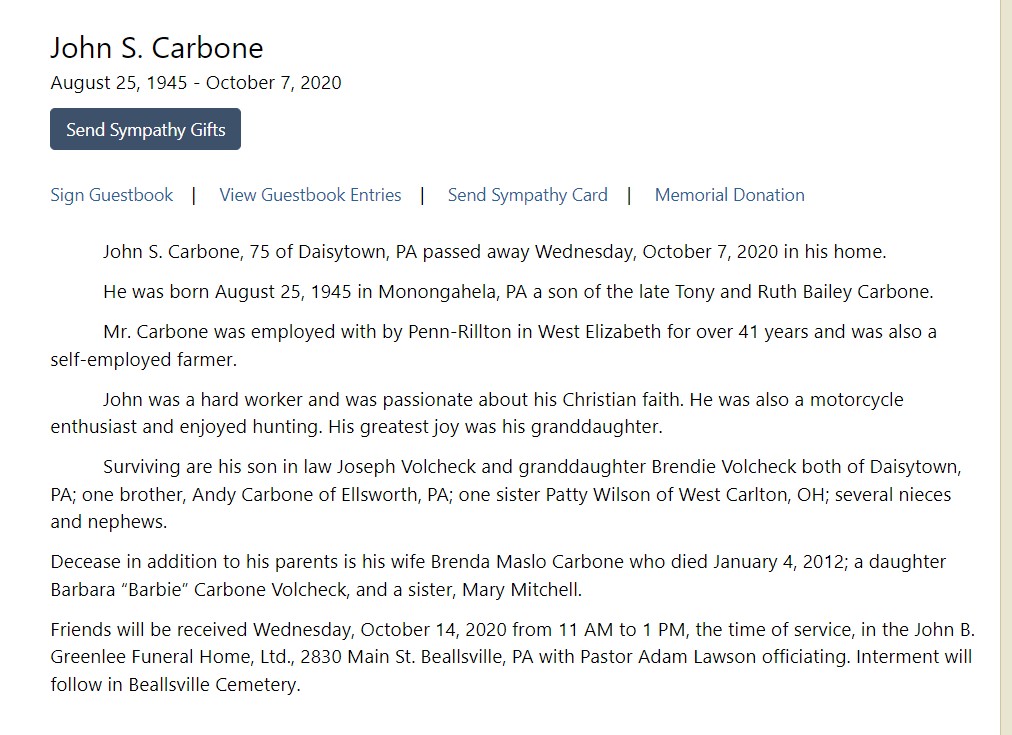Click the John S. Carbone heading
Viewport: 1012px width, 735px height.
(x=157, y=48)
